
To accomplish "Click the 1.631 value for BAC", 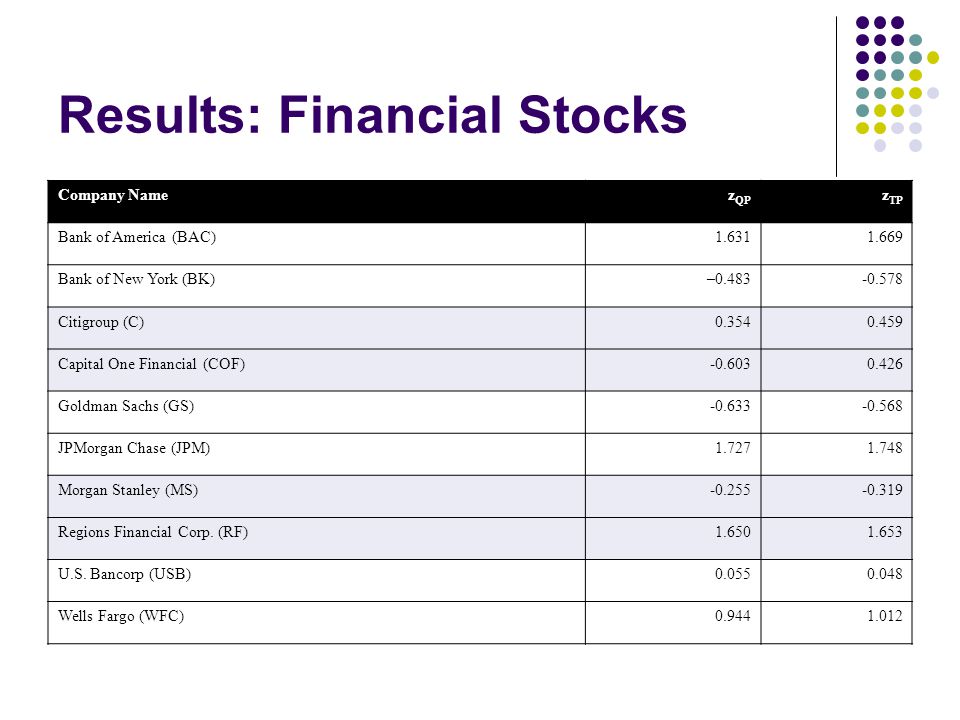I will pyautogui.click(x=732, y=237).
